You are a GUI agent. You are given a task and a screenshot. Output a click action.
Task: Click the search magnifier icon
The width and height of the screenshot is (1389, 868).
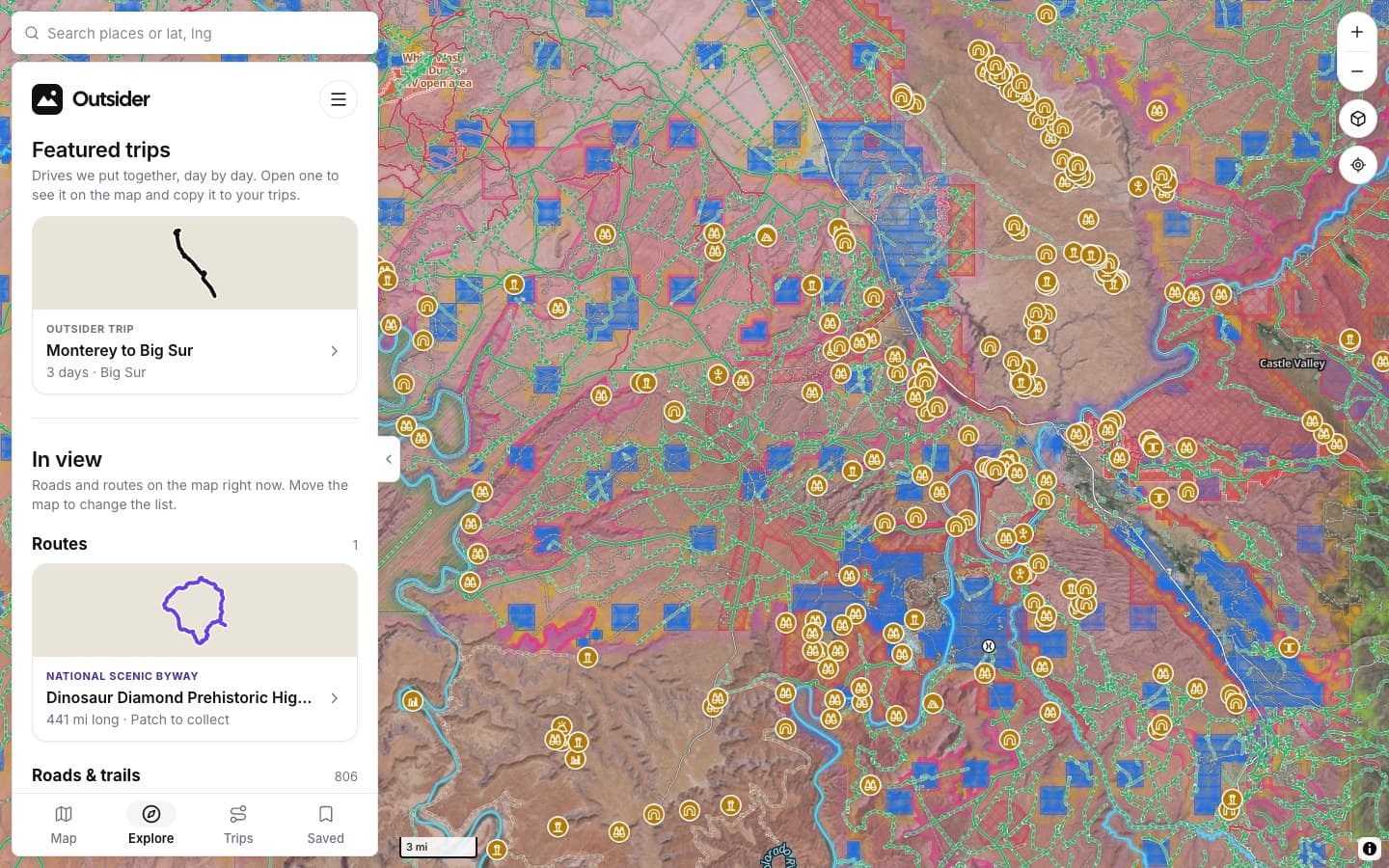coord(32,33)
